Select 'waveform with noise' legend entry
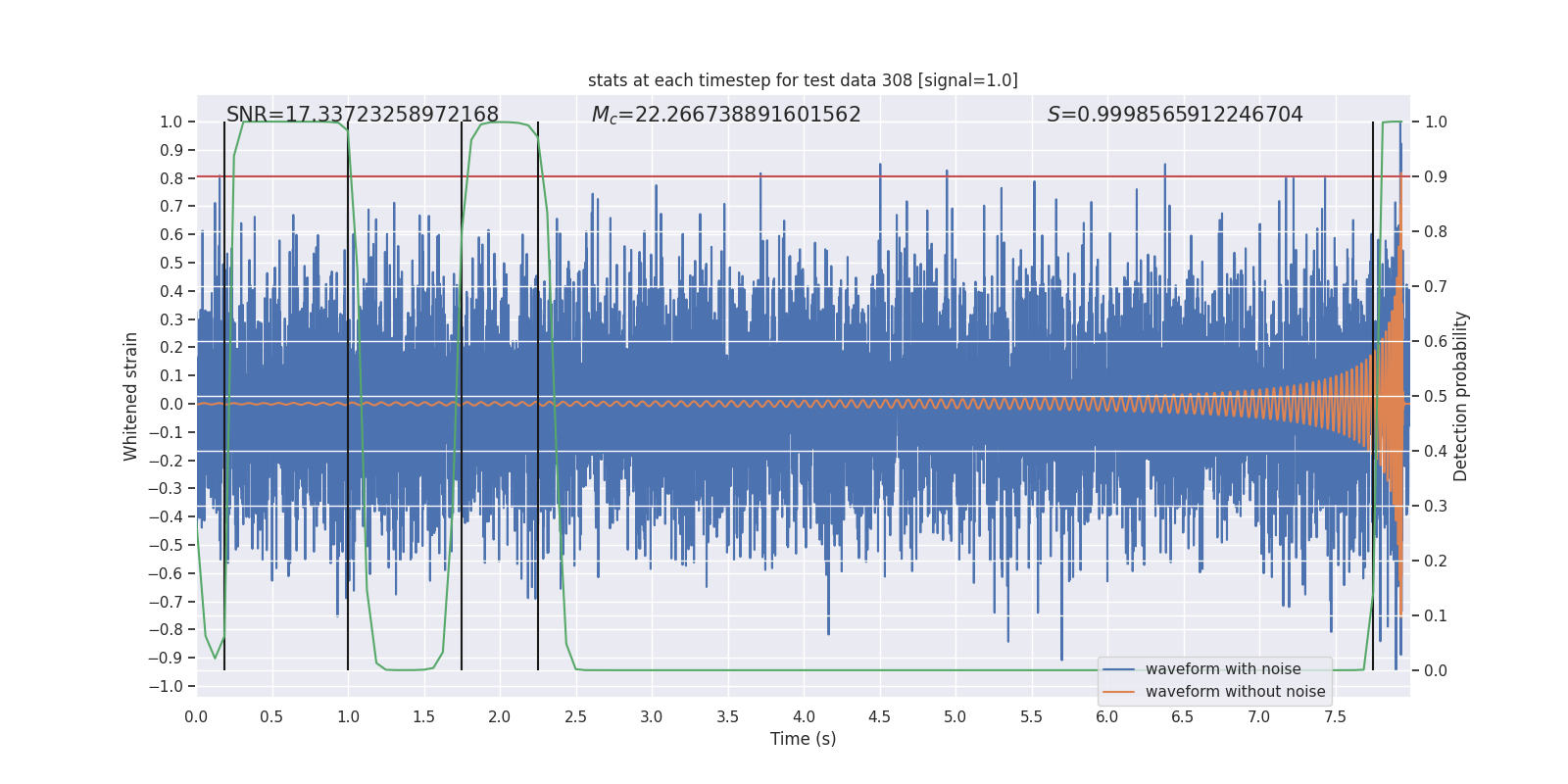Screen dimensions: 1568x784 1223,669
